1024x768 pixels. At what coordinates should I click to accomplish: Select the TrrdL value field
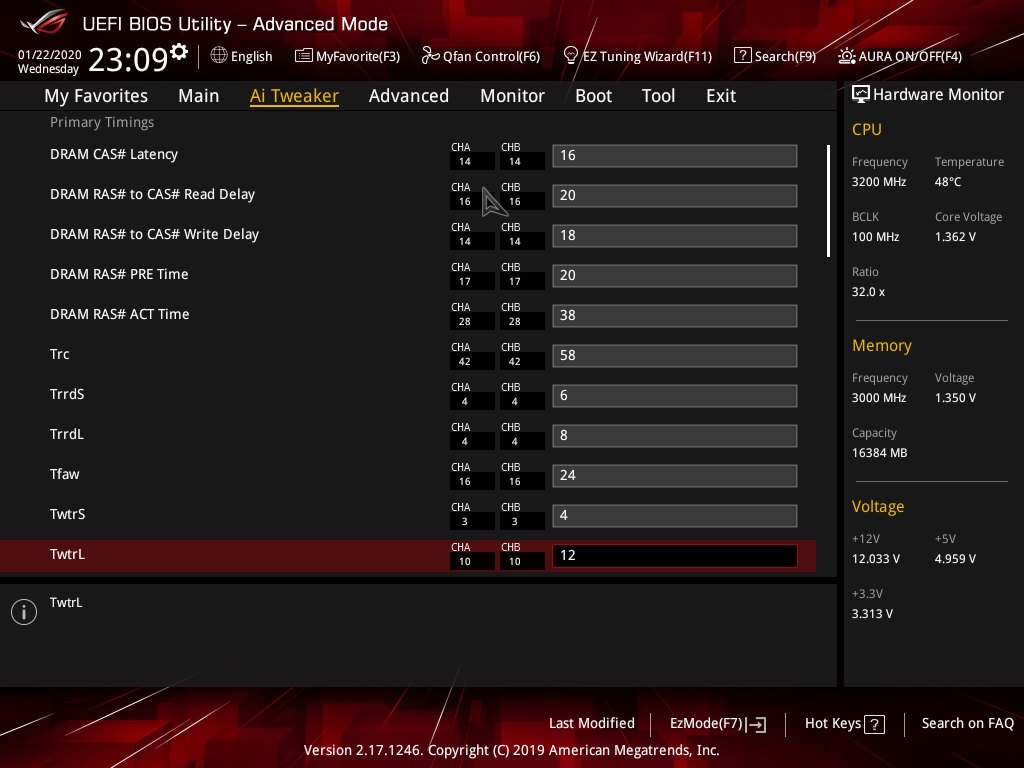point(675,436)
